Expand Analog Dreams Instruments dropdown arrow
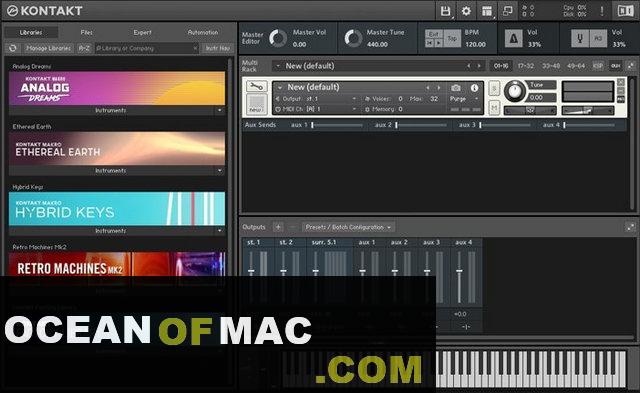Image resolution: width=640 pixels, height=393 pixels. click(220, 110)
